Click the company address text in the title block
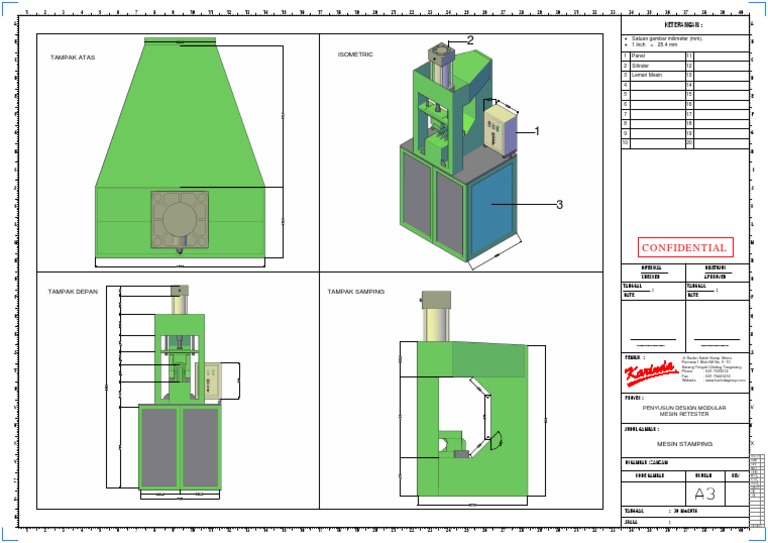This screenshot has width=768, height=543. point(714,369)
